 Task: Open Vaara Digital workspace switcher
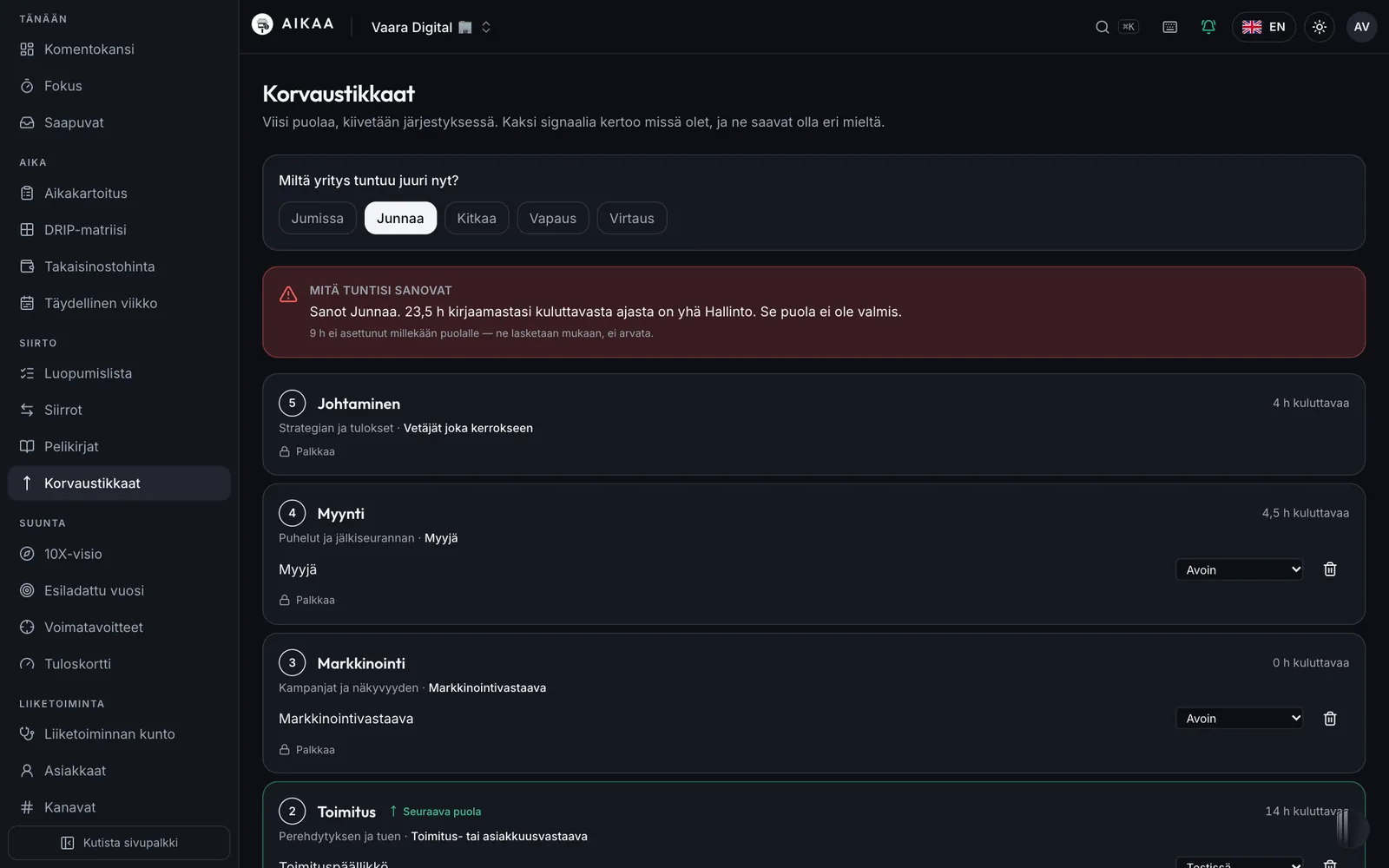[x=431, y=27]
